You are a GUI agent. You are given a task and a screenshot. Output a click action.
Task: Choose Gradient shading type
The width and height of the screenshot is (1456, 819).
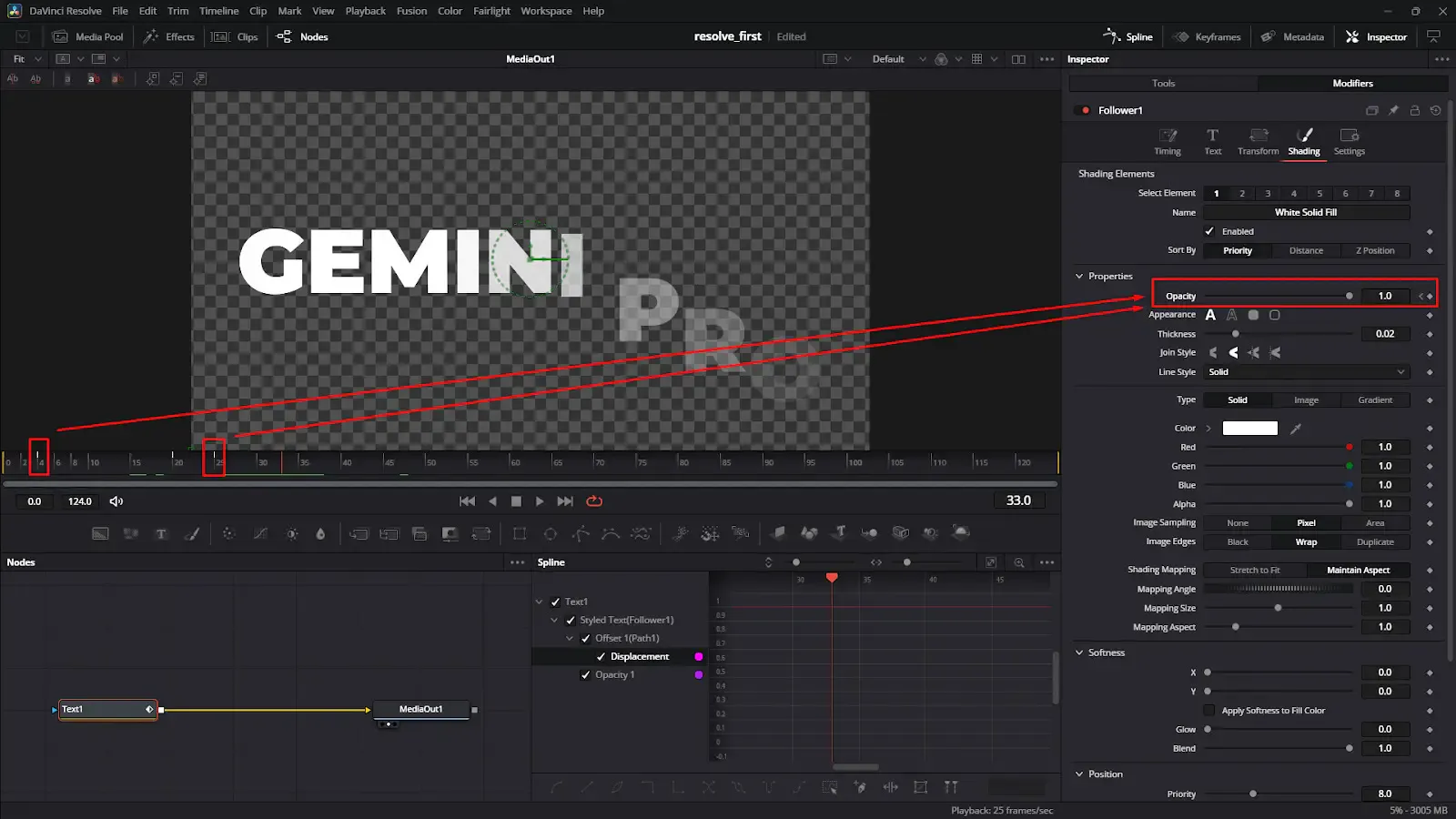click(1375, 400)
